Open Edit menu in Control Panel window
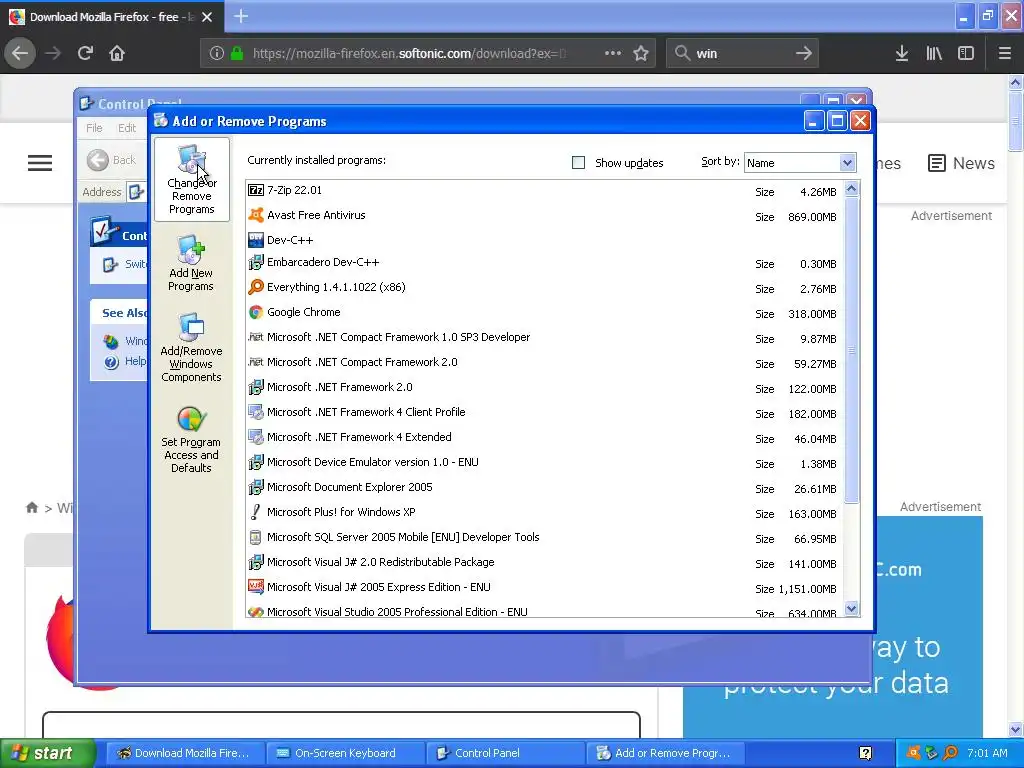The image size is (1024, 768). [x=127, y=128]
